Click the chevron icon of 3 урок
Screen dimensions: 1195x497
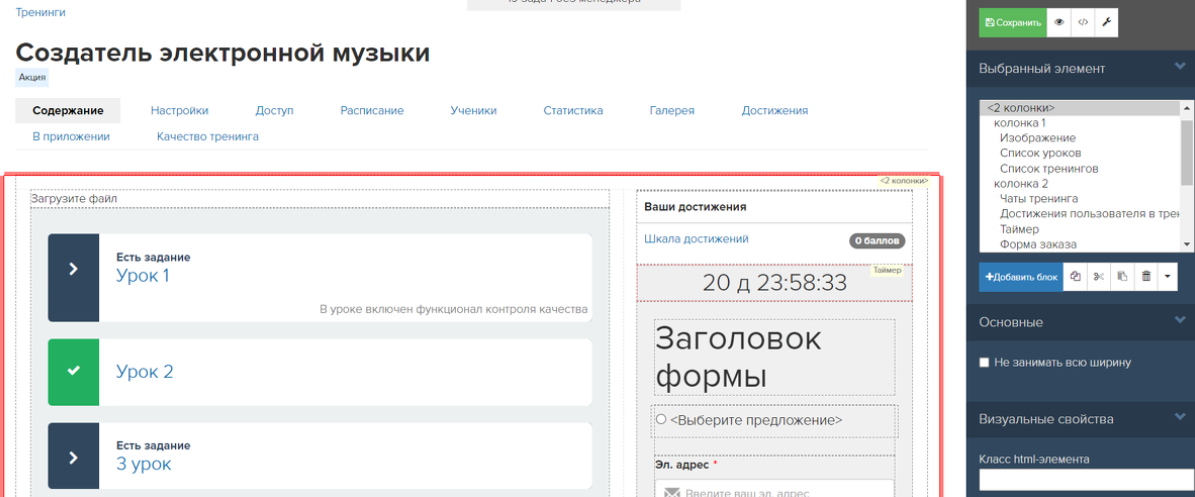click(x=73, y=456)
